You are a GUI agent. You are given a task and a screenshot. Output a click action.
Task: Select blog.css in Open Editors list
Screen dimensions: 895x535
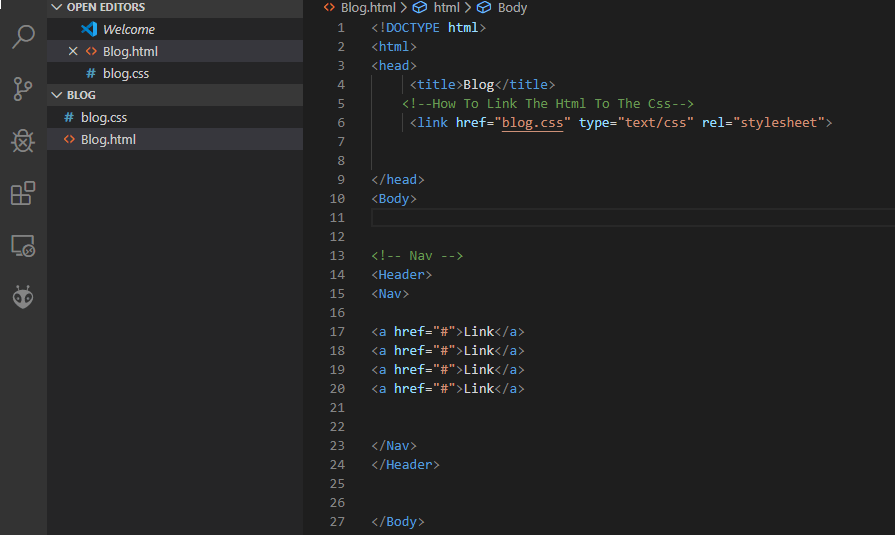tap(125, 73)
